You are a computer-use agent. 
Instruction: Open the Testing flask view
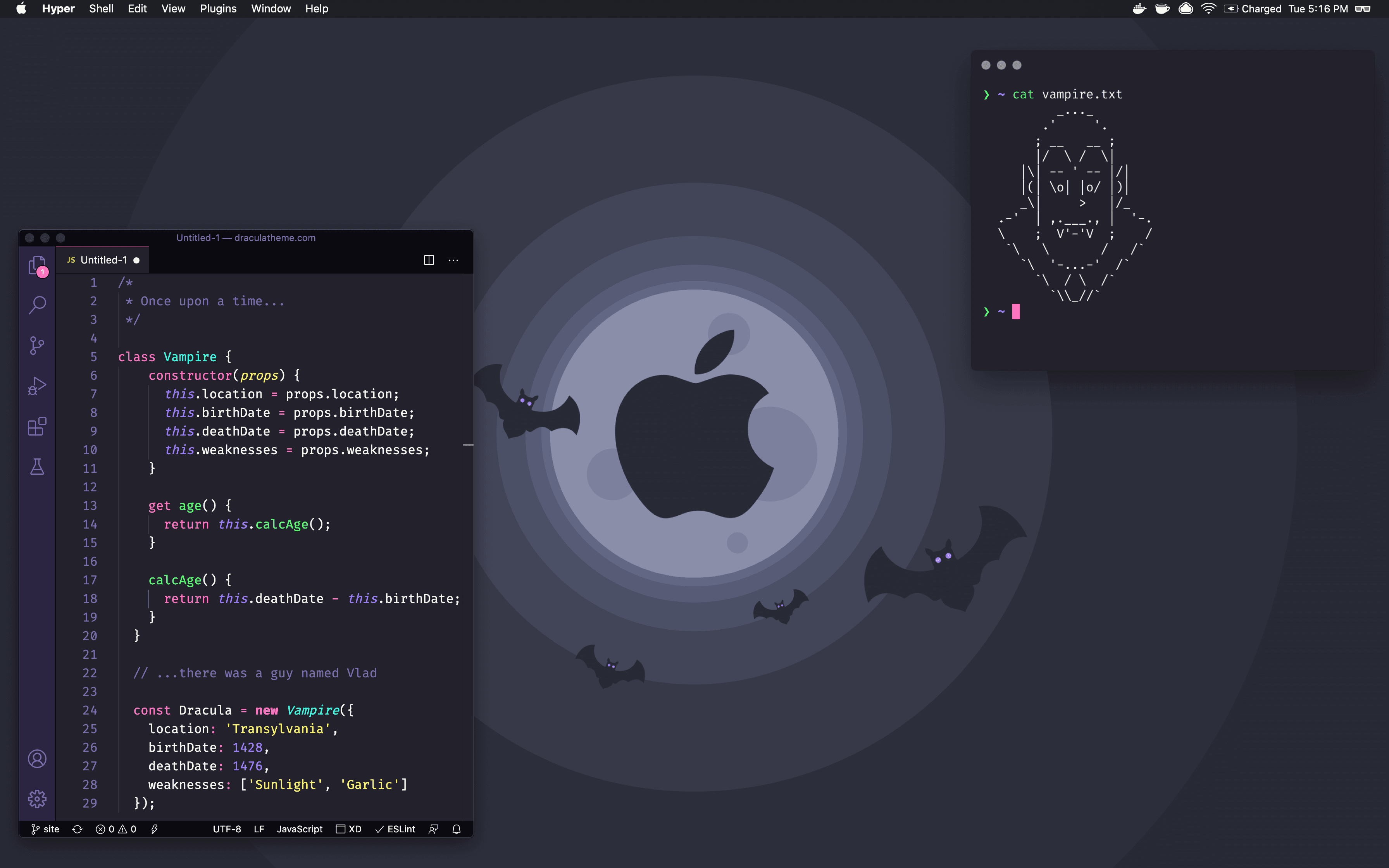37,467
